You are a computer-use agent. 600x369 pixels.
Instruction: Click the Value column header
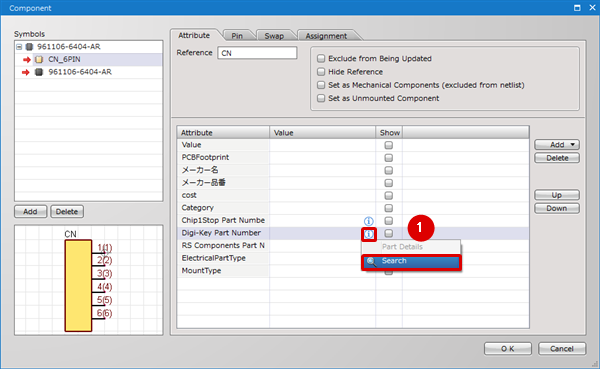click(x=323, y=132)
